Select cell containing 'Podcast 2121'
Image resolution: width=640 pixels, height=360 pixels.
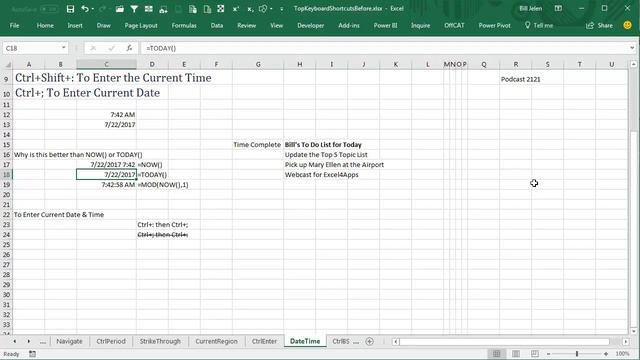coord(516,78)
